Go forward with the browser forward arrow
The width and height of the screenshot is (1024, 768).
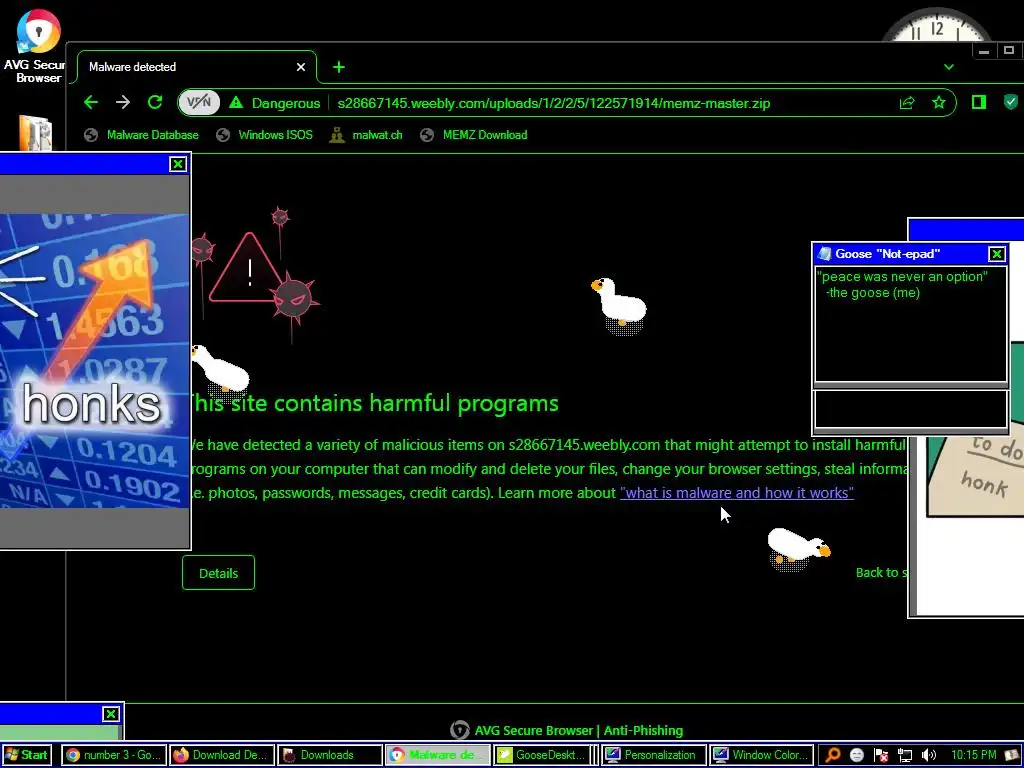[123, 103]
